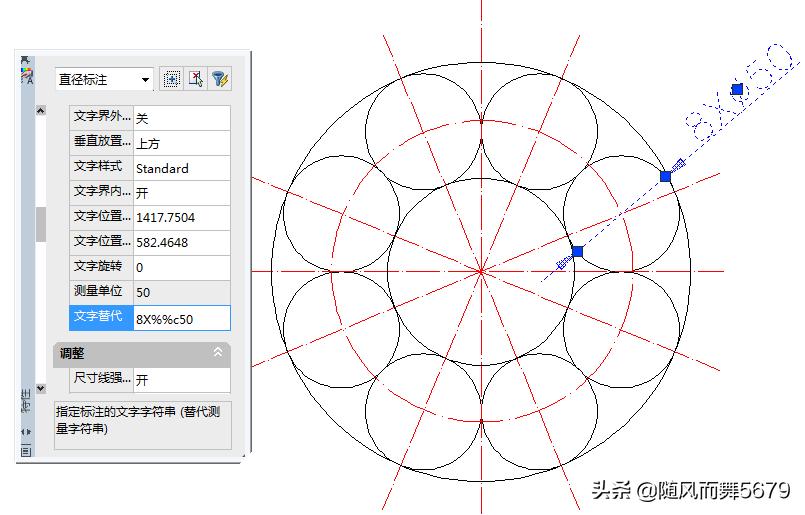Select the 测量单位 property label
This screenshot has width=805, height=515.
coord(101,293)
